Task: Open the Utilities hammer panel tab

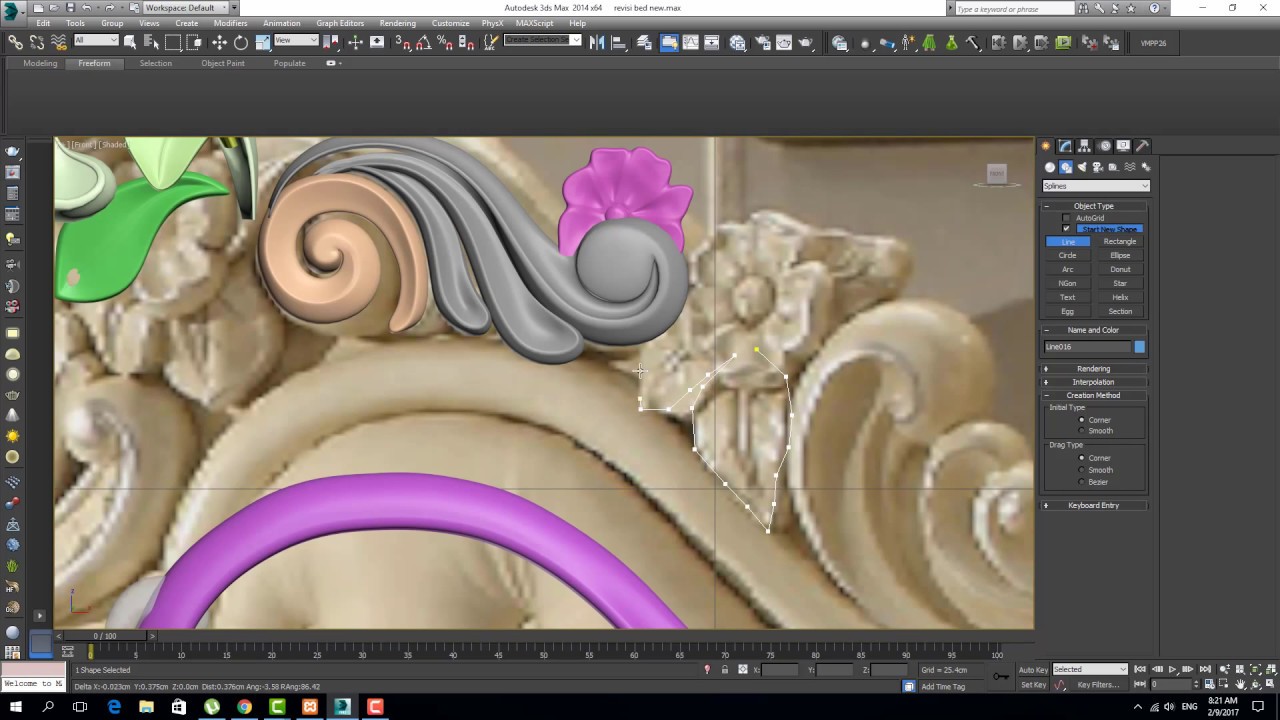Action: coord(1142,146)
